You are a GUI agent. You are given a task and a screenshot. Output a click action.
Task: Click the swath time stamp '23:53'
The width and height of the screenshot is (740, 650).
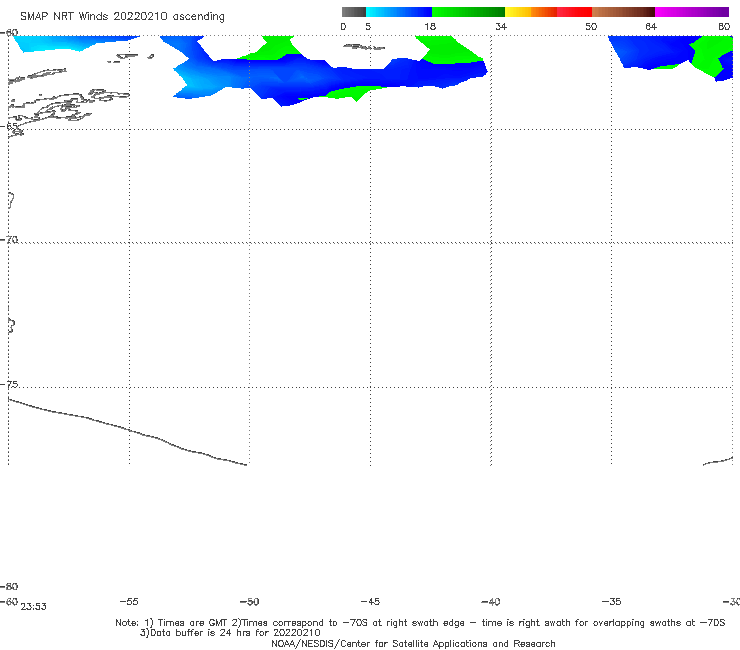coord(34,607)
